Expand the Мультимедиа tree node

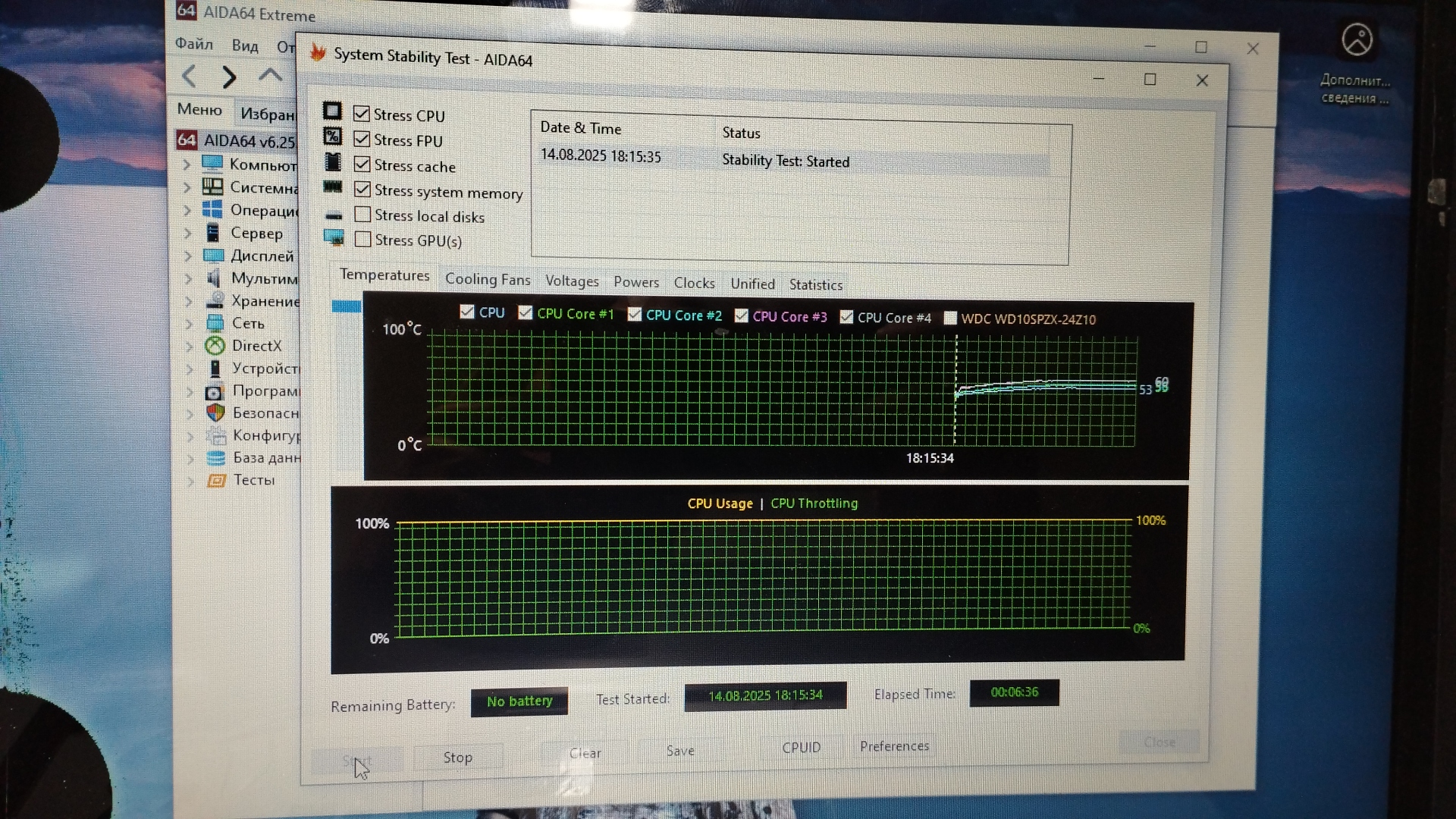click(187, 278)
